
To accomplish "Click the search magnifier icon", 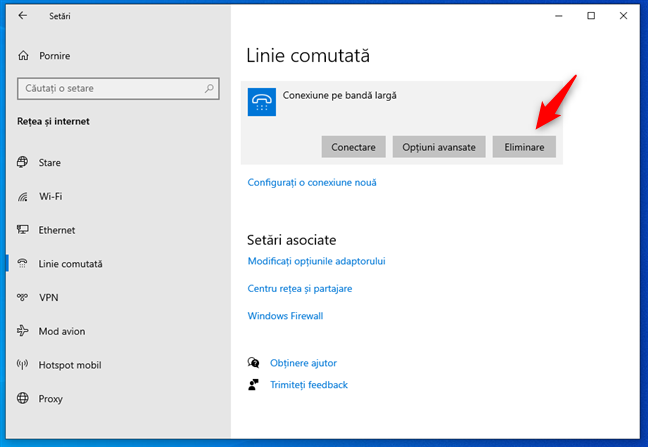I will tap(210, 89).
